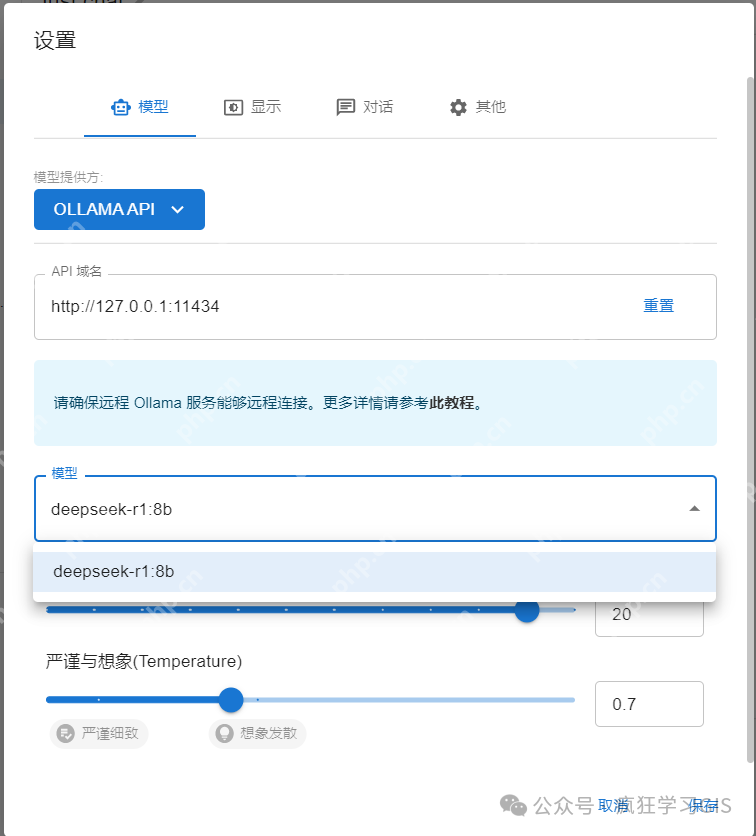756x836 pixels.
Task: Select deepseek-r1:8b from the dropdown list
Action: tap(374, 572)
